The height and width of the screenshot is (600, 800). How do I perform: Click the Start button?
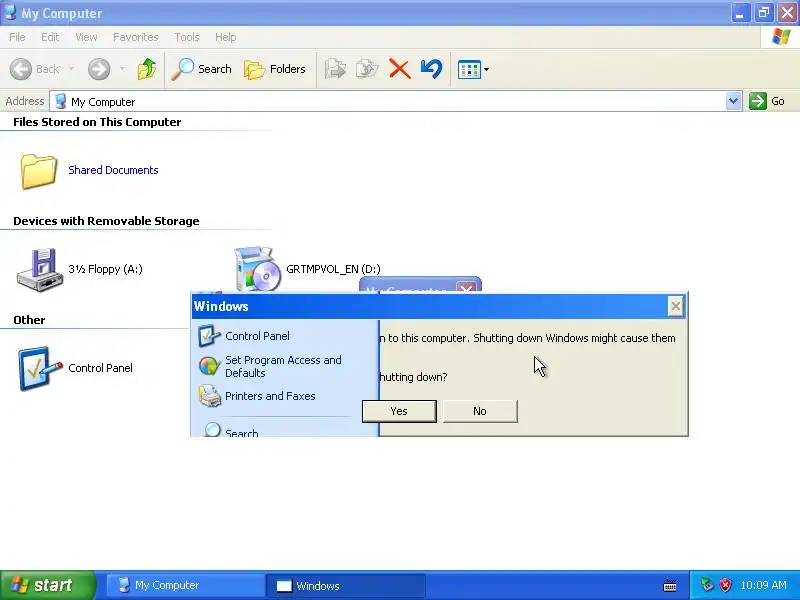coord(47,585)
